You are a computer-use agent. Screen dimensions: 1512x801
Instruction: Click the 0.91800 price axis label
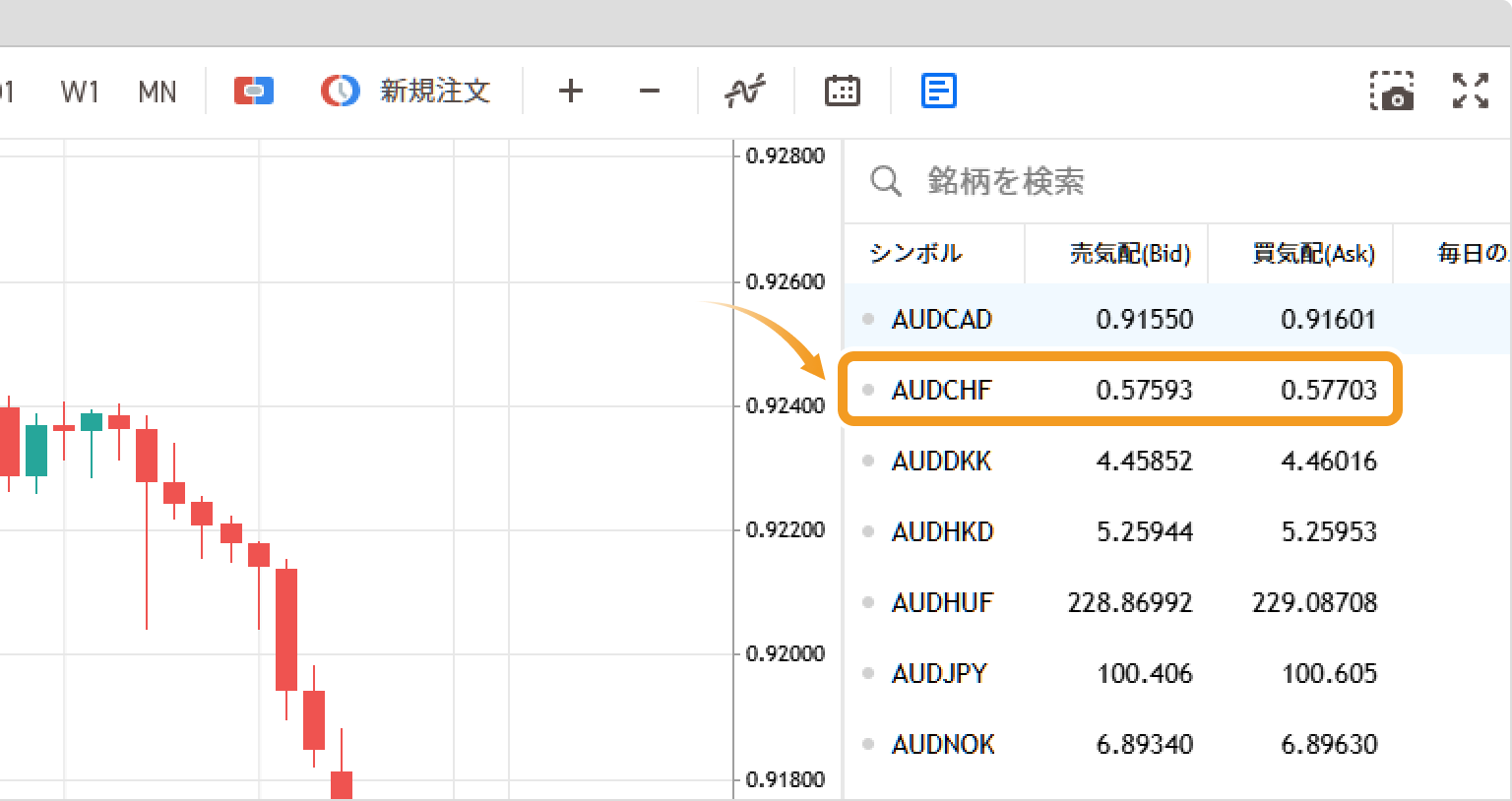pyautogui.click(x=786, y=779)
